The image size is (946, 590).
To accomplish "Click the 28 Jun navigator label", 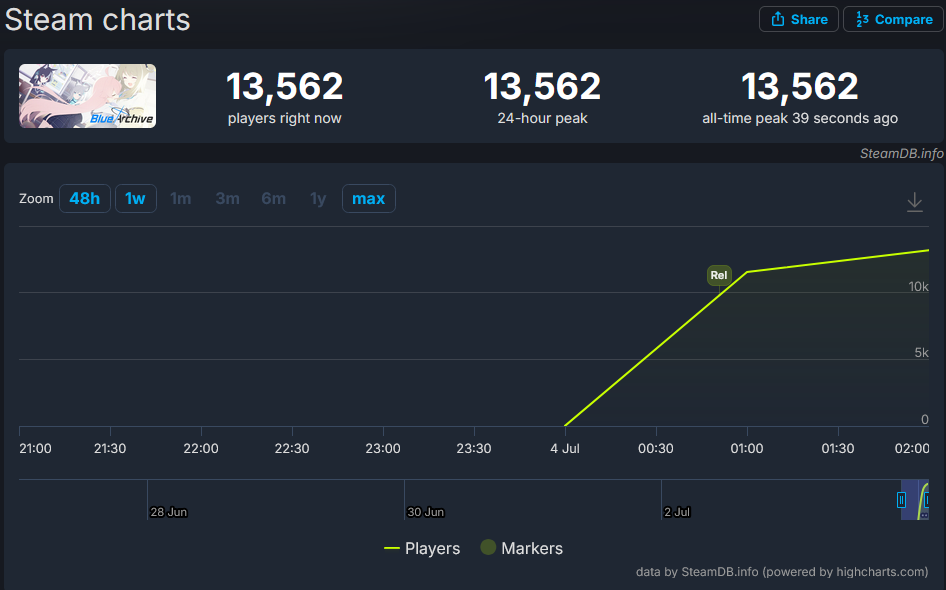I will 169,512.
